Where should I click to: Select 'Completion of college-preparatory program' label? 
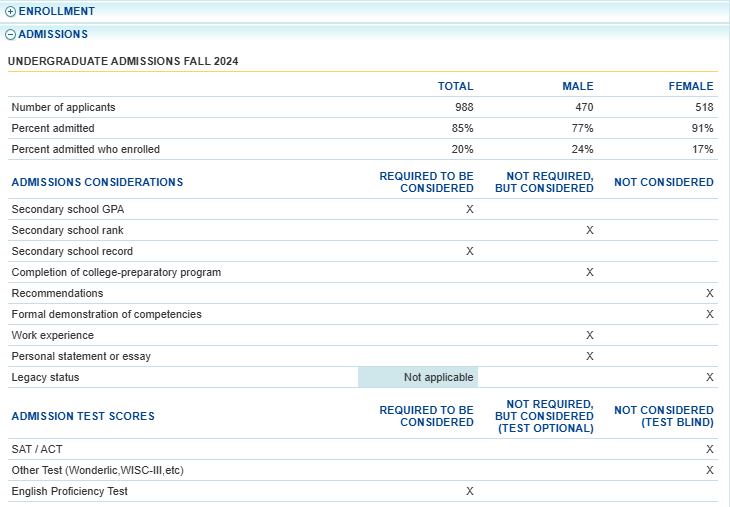click(x=116, y=272)
